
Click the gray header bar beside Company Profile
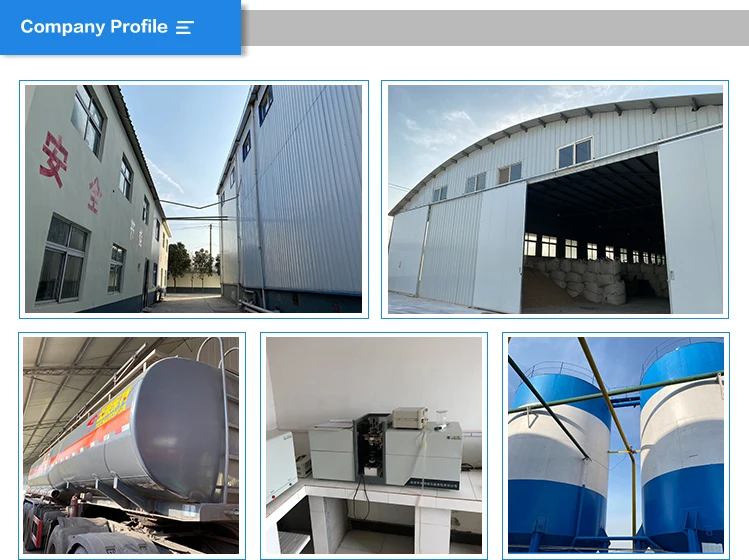tap(495, 28)
